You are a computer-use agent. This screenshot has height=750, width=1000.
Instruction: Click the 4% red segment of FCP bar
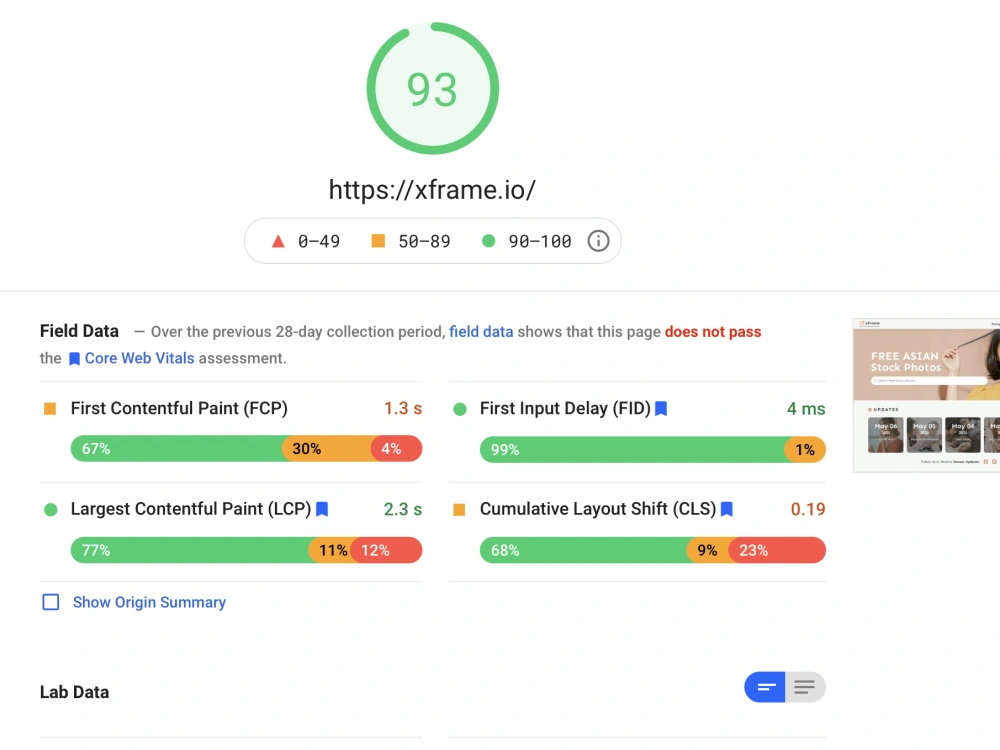click(x=396, y=448)
